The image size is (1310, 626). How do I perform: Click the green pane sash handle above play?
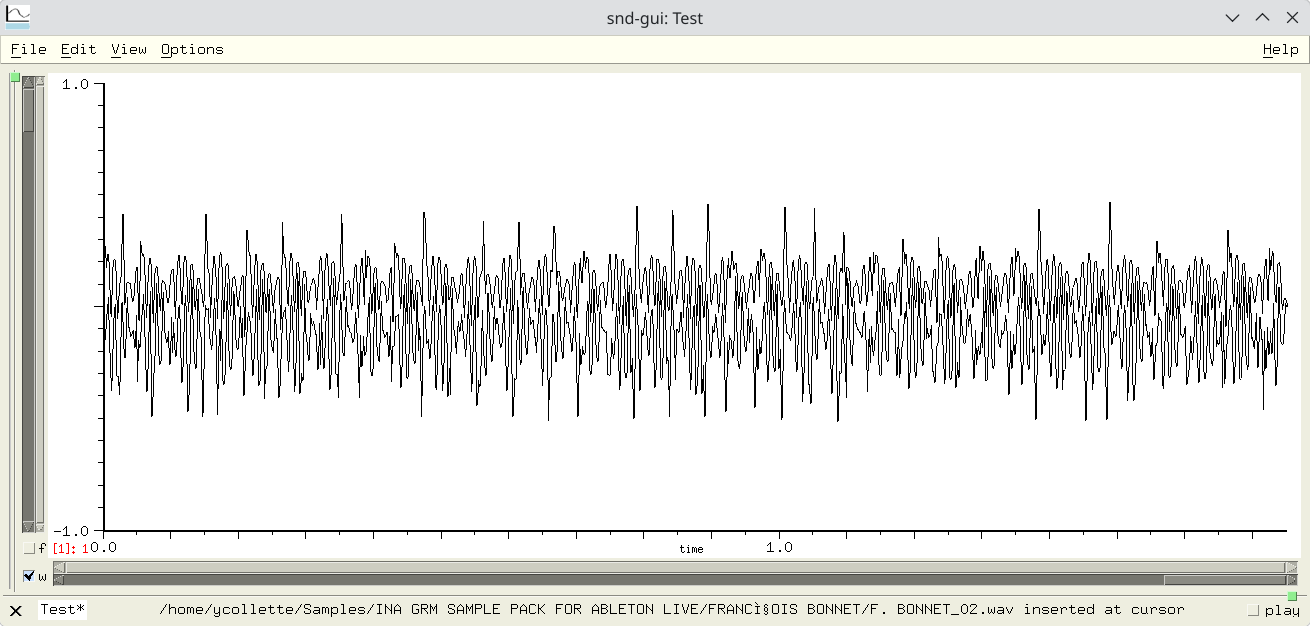[1292, 597]
